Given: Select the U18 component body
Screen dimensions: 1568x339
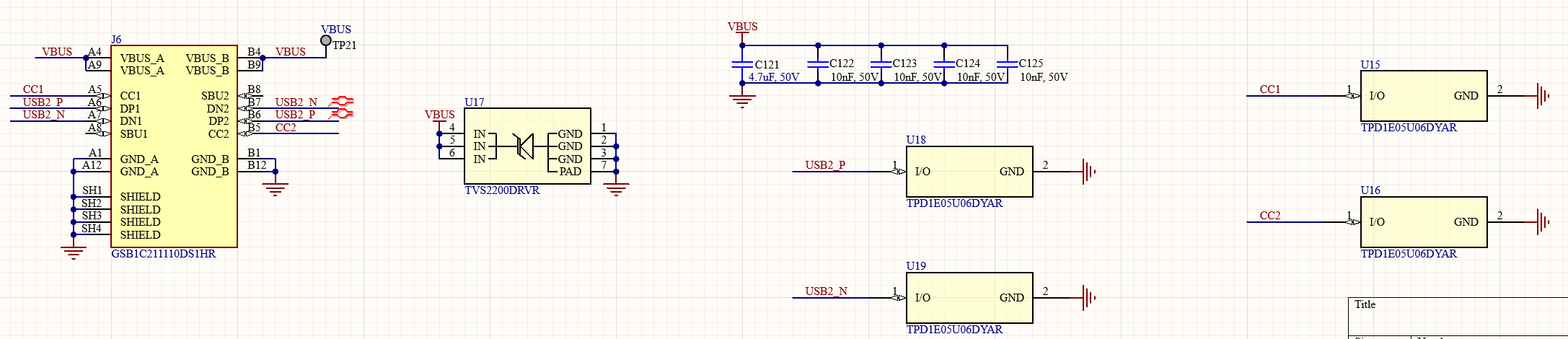Looking at the screenshot, I should tap(969, 172).
